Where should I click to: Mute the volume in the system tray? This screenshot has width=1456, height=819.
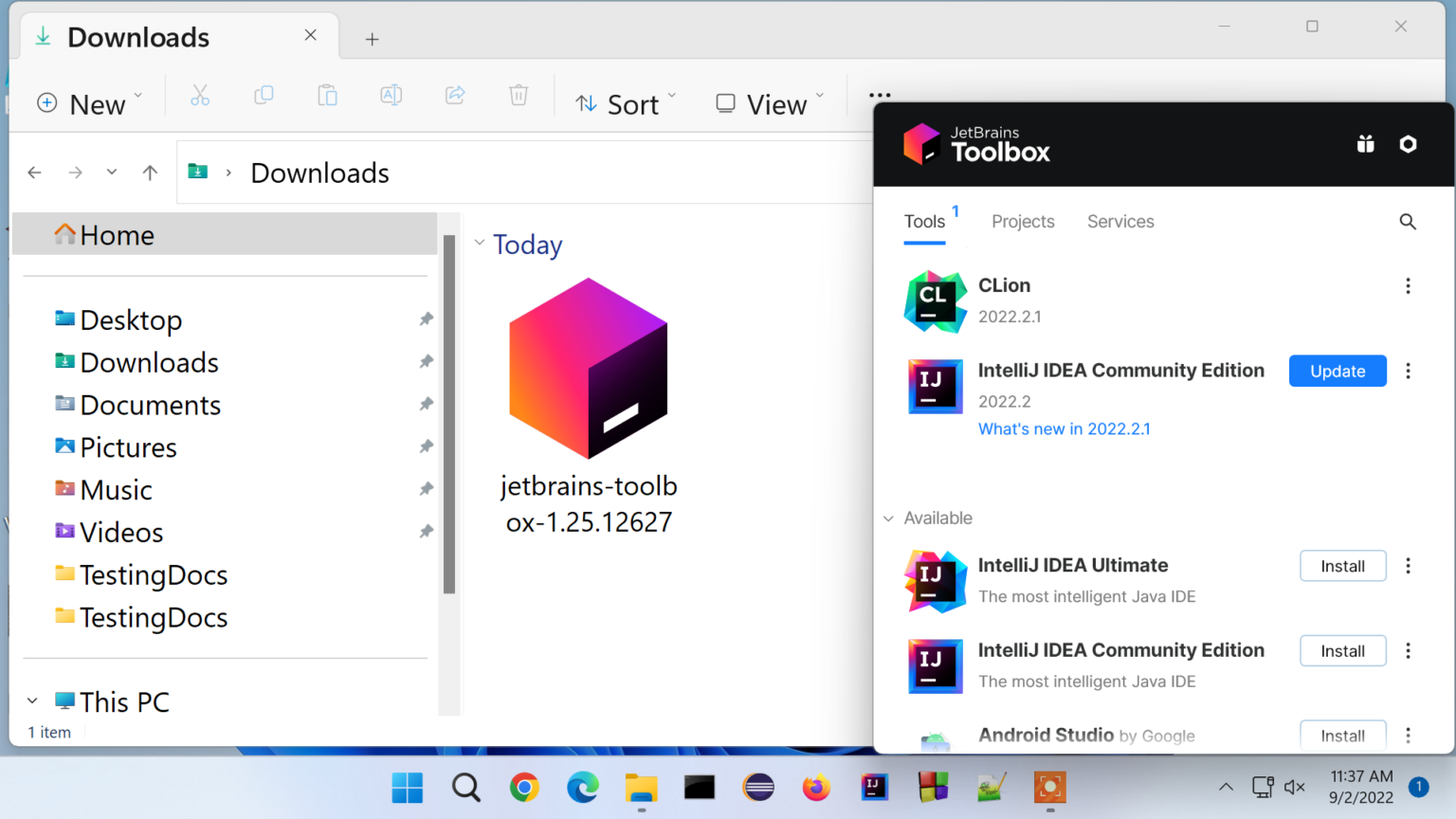click(1295, 787)
